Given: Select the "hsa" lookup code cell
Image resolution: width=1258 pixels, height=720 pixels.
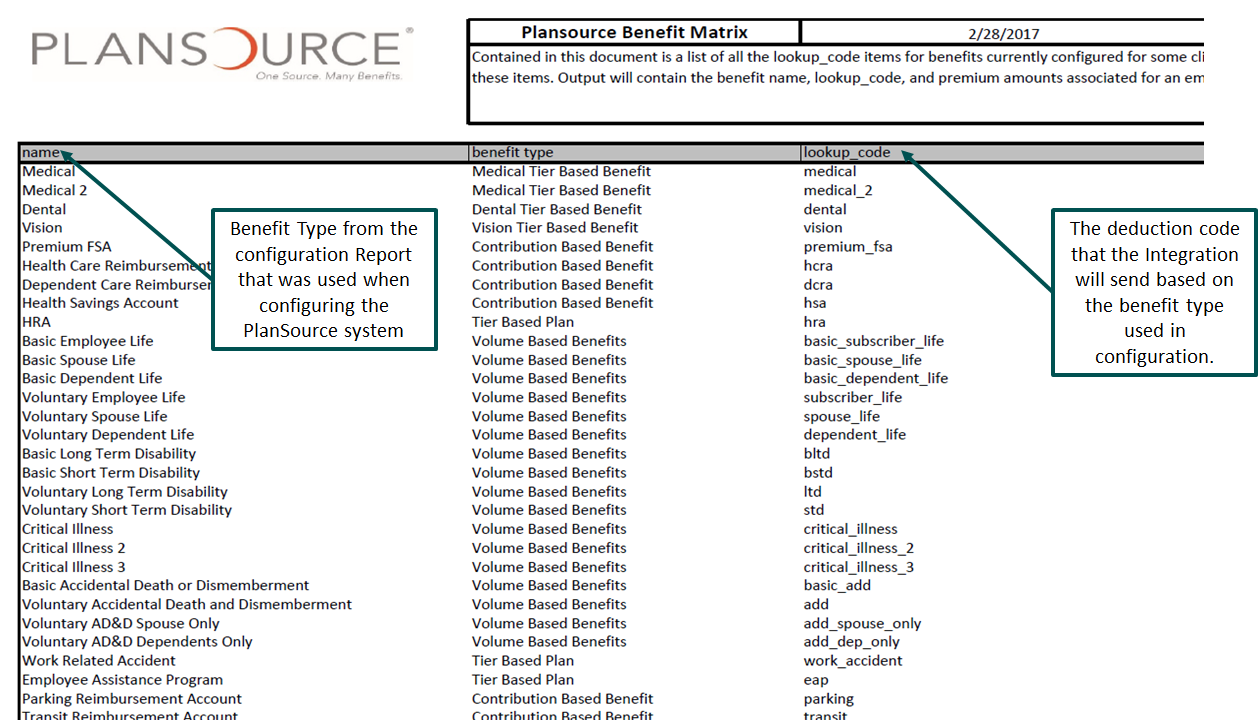Looking at the screenshot, I should [x=816, y=302].
